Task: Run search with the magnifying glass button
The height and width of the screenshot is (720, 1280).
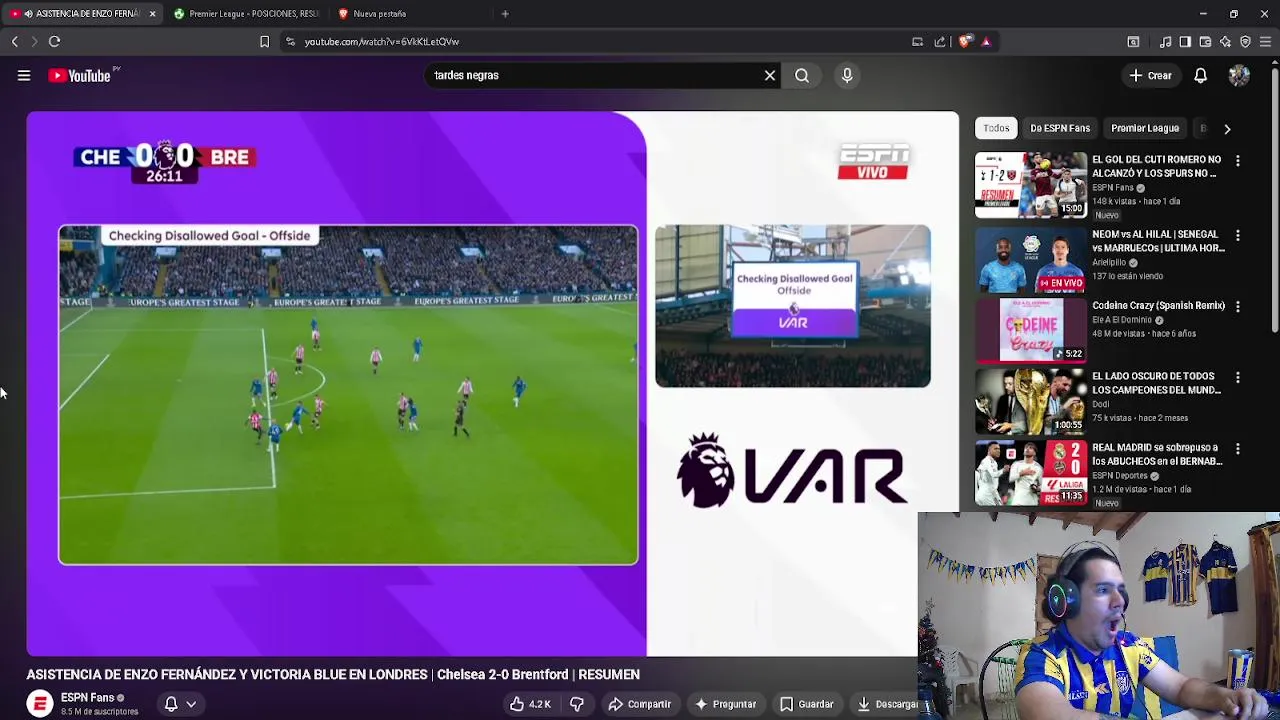Action: [x=802, y=75]
